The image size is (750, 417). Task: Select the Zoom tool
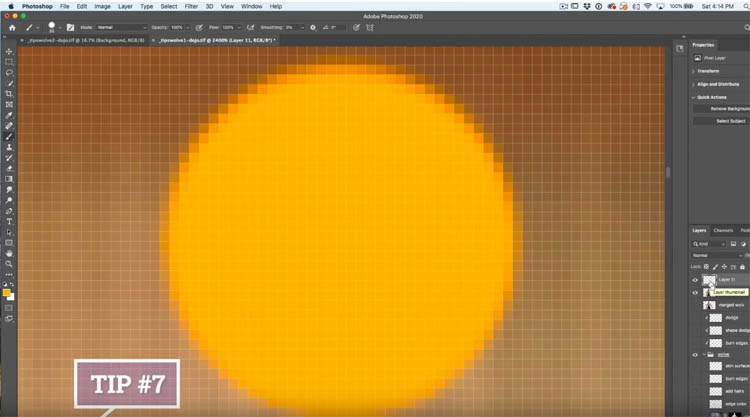point(9,264)
